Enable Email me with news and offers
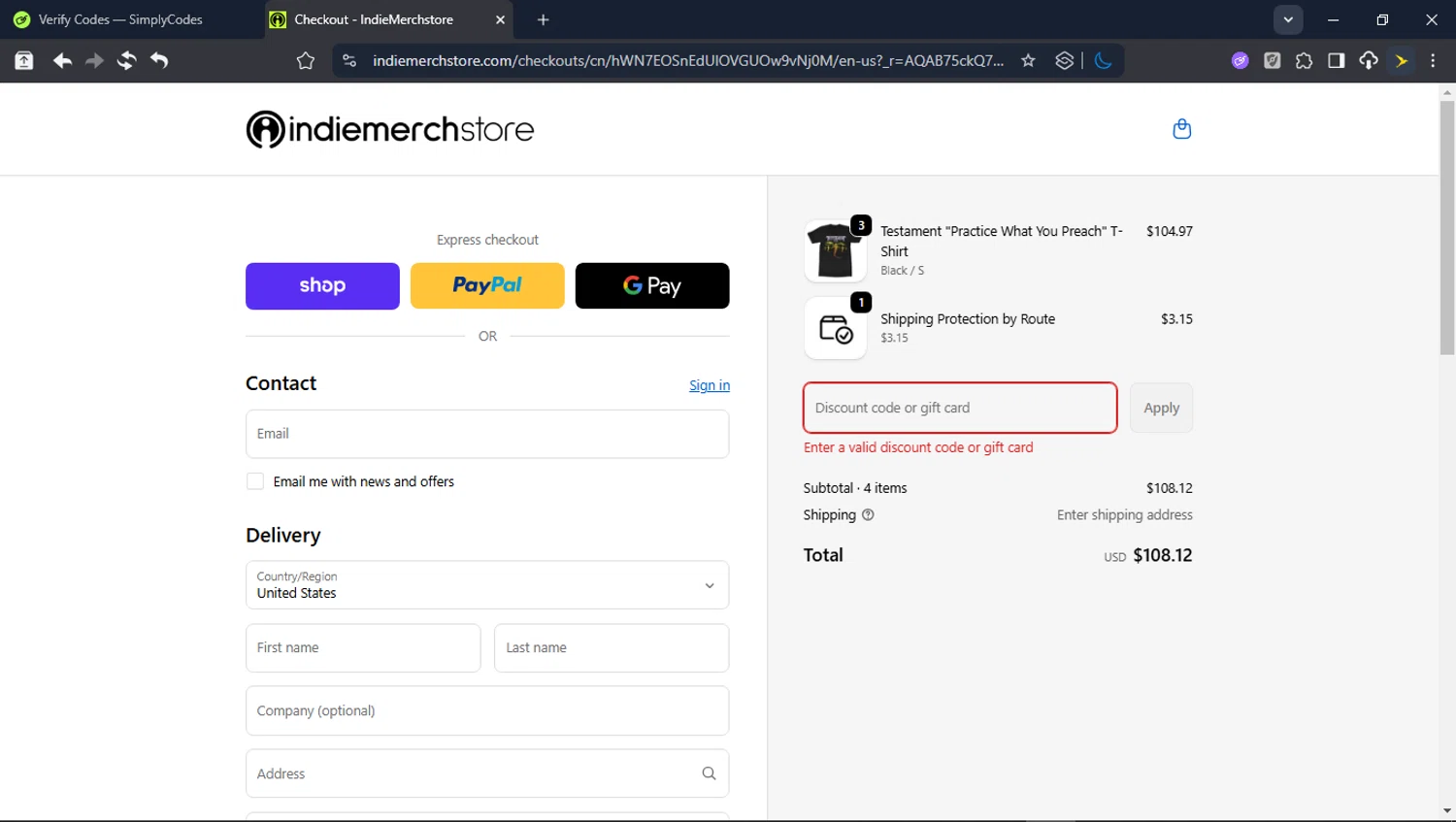The height and width of the screenshot is (822, 1456). tap(255, 481)
